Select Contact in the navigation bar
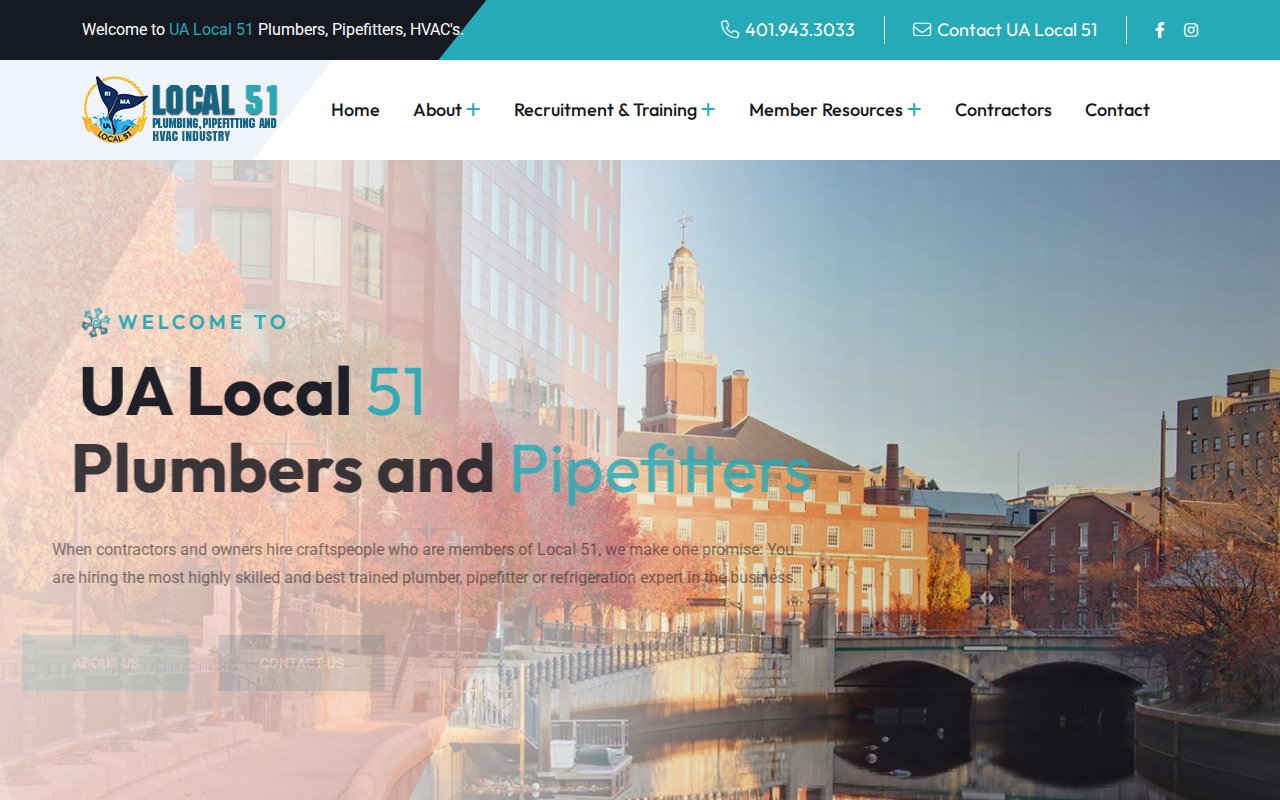Screen dimensions: 1280x800 tap(1117, 110)
